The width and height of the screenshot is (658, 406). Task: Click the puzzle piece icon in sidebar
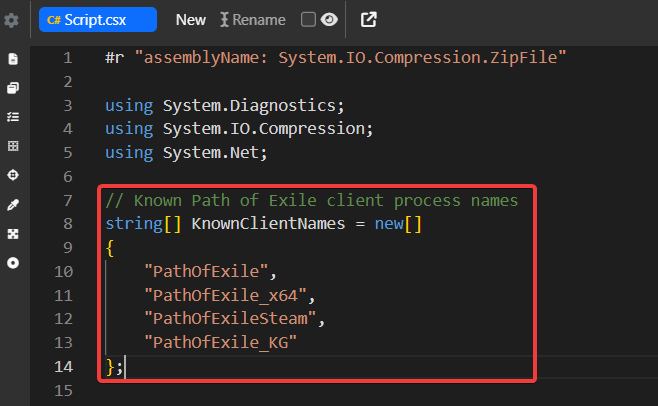click(x=13, y=233)
